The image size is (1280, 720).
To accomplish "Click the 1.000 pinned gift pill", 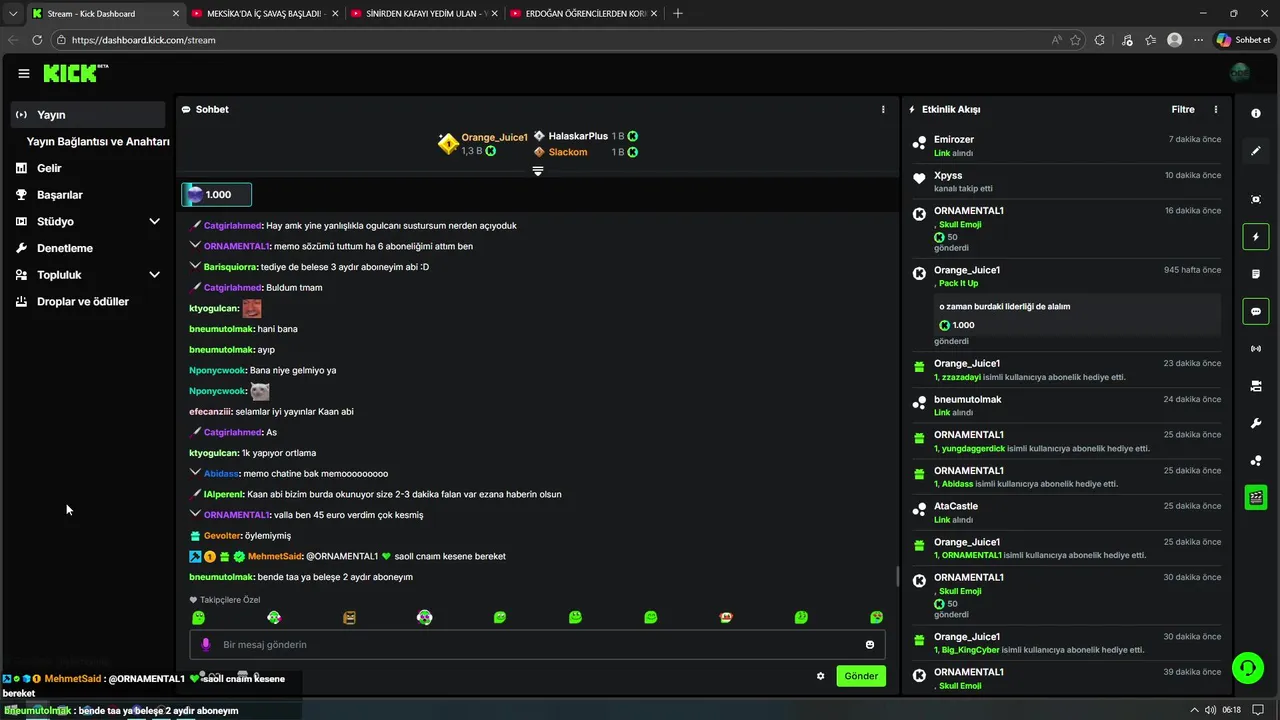I will 216,194.
